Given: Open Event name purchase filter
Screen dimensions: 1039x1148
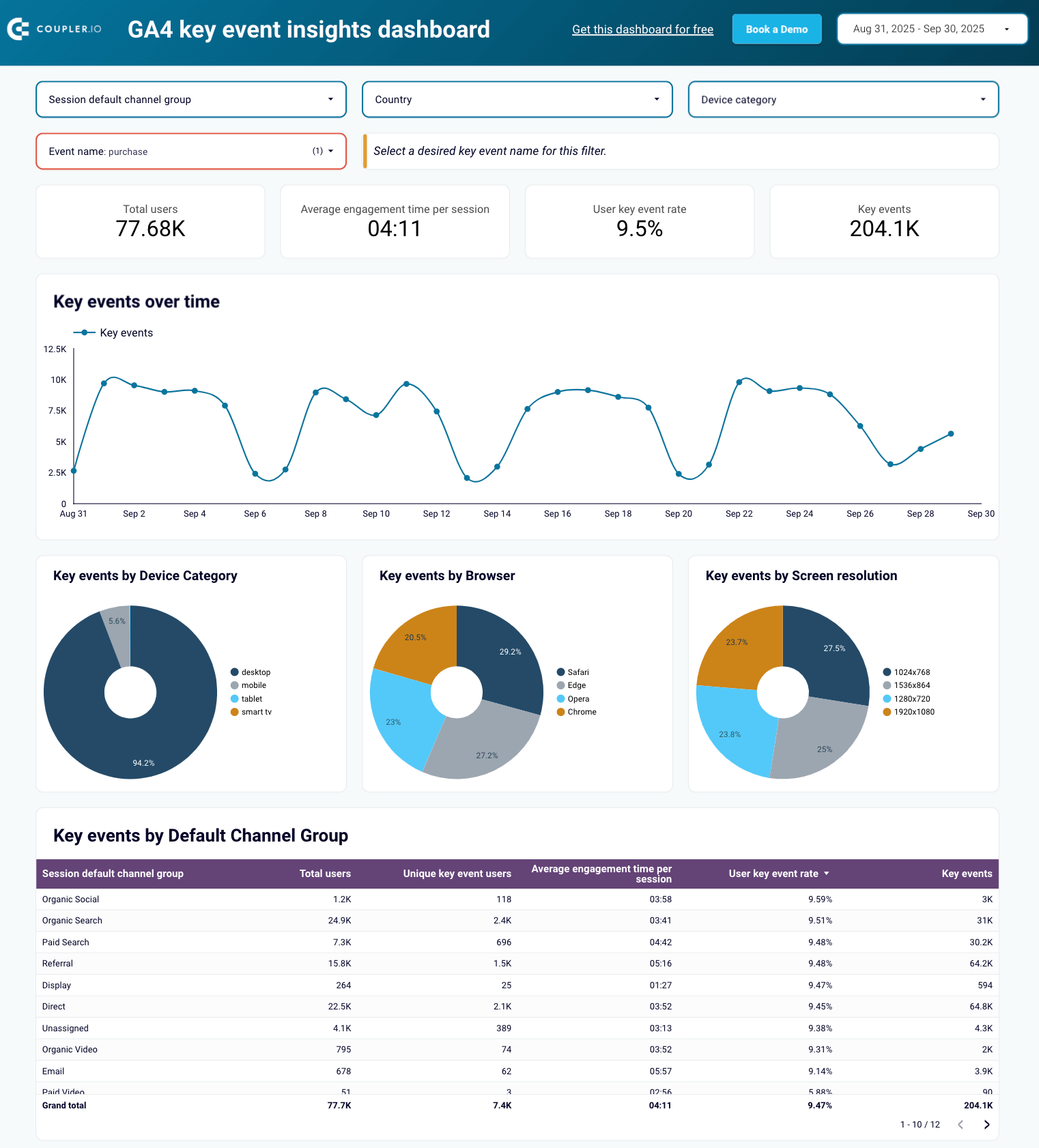Looking at the screenshot, I should (x=191, y=152).
